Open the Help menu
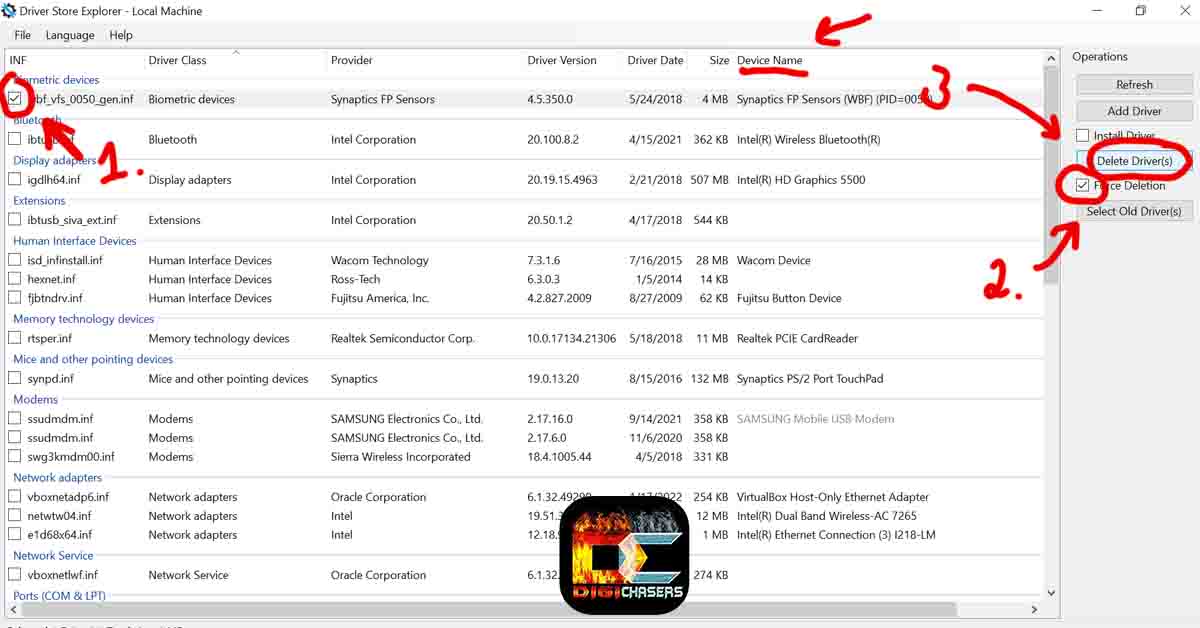Screen dimensions: 1200x628 point(121,35)
